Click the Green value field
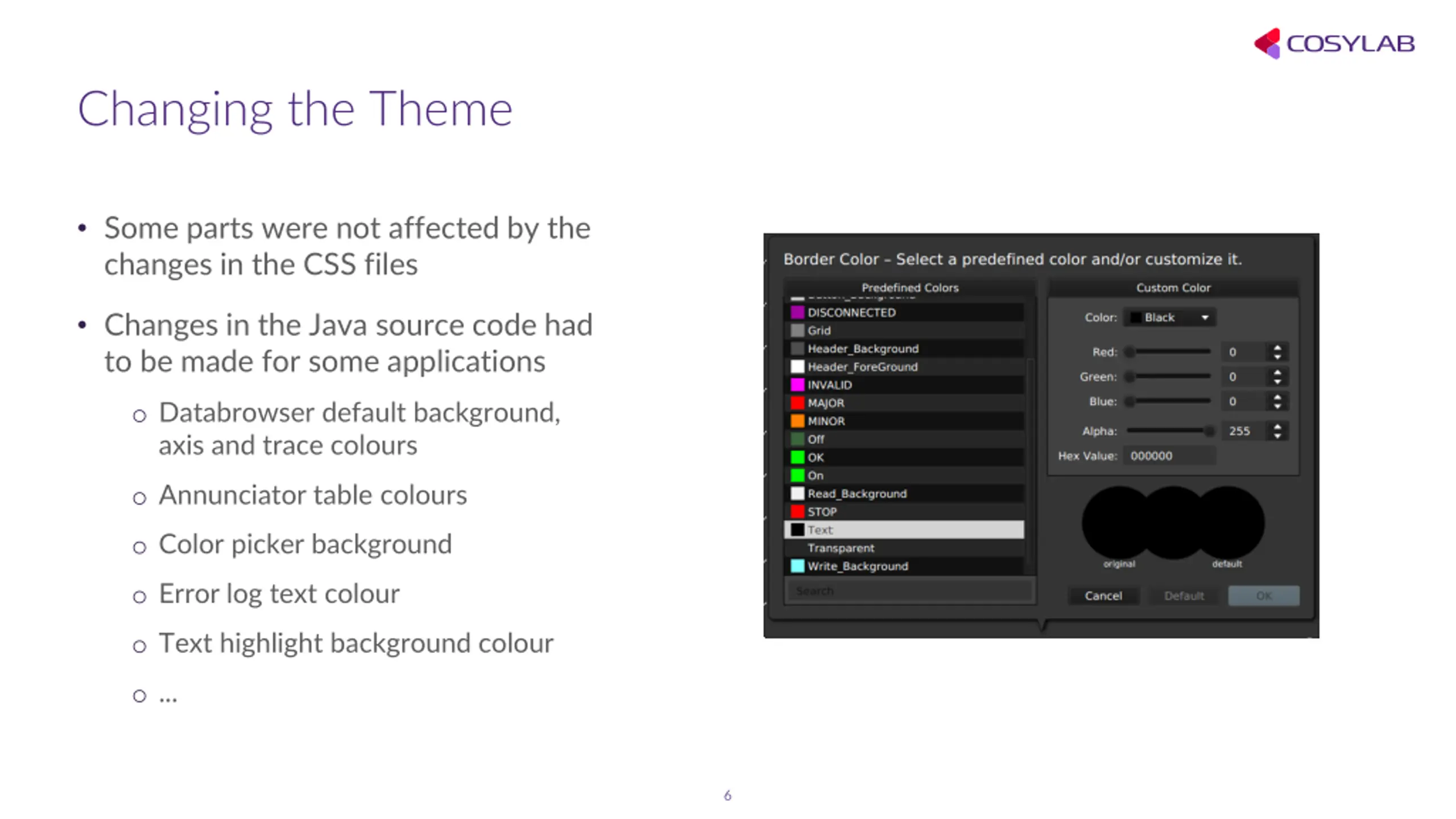The image size is (1456, 819). (1244, 377)
